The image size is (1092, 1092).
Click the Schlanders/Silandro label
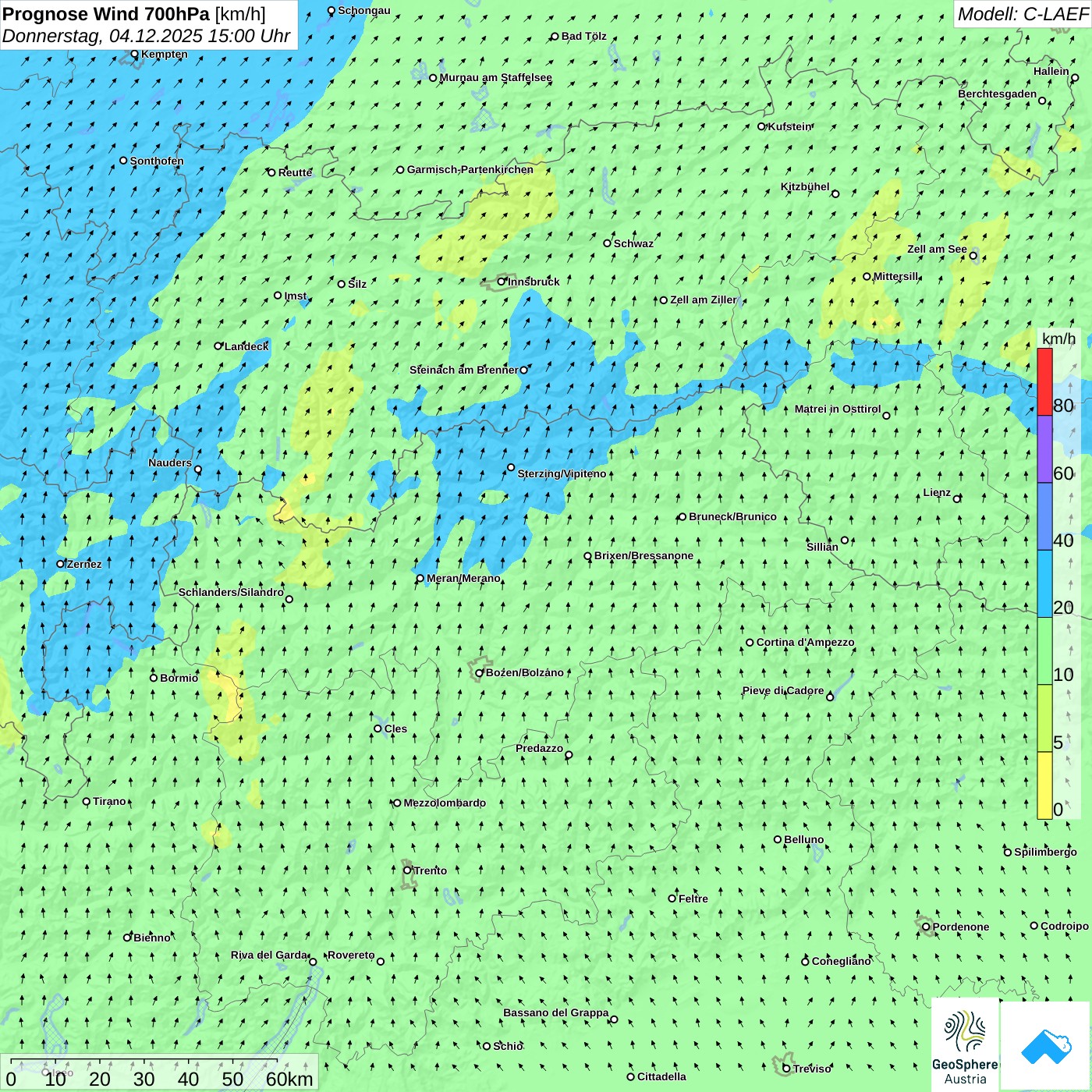[231, 592]
